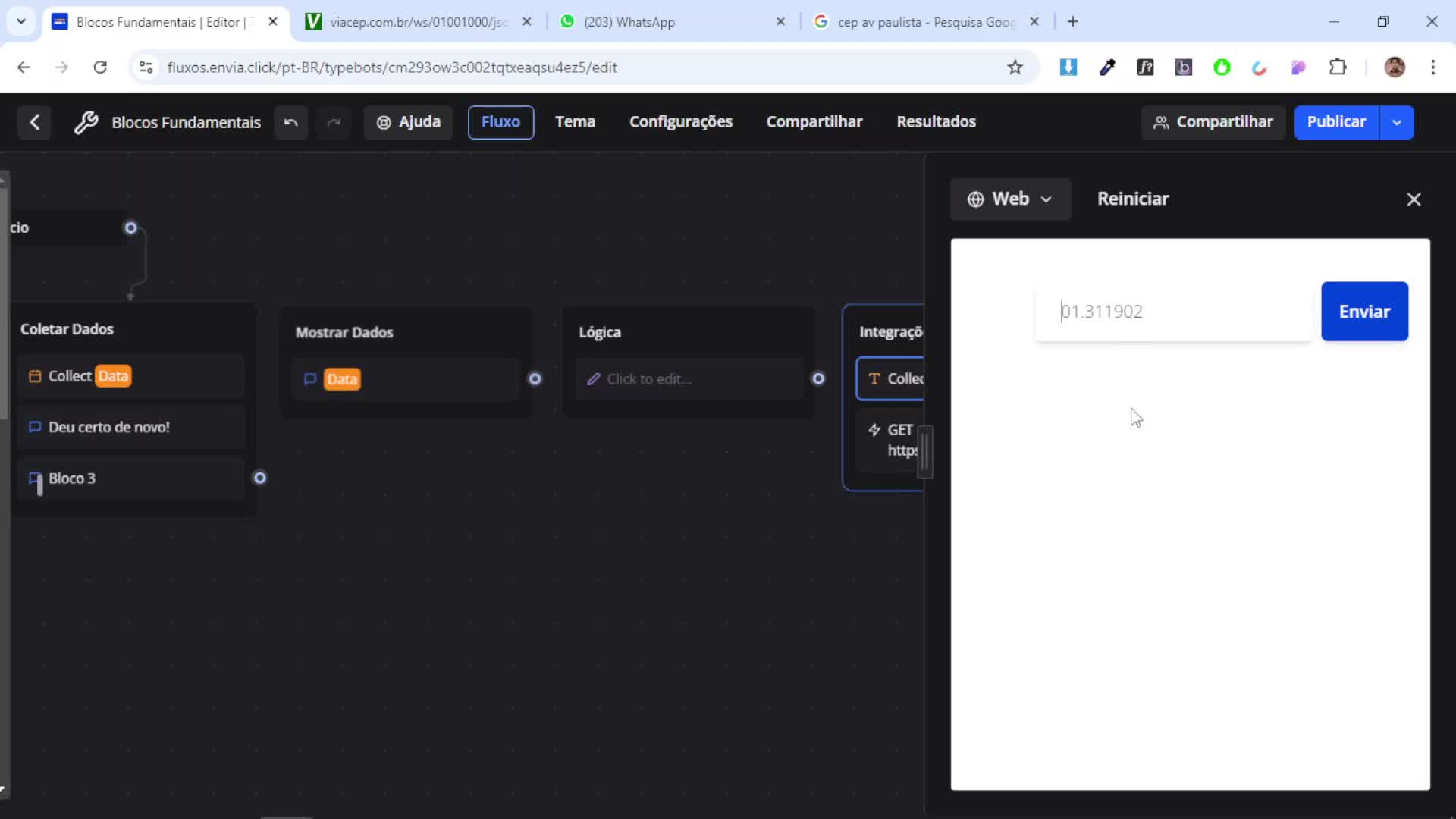Image resolution: width=1456 pixels, height=819 pixels.
Task: Expand the browser tab search chevron
Action: click(21, 21)
